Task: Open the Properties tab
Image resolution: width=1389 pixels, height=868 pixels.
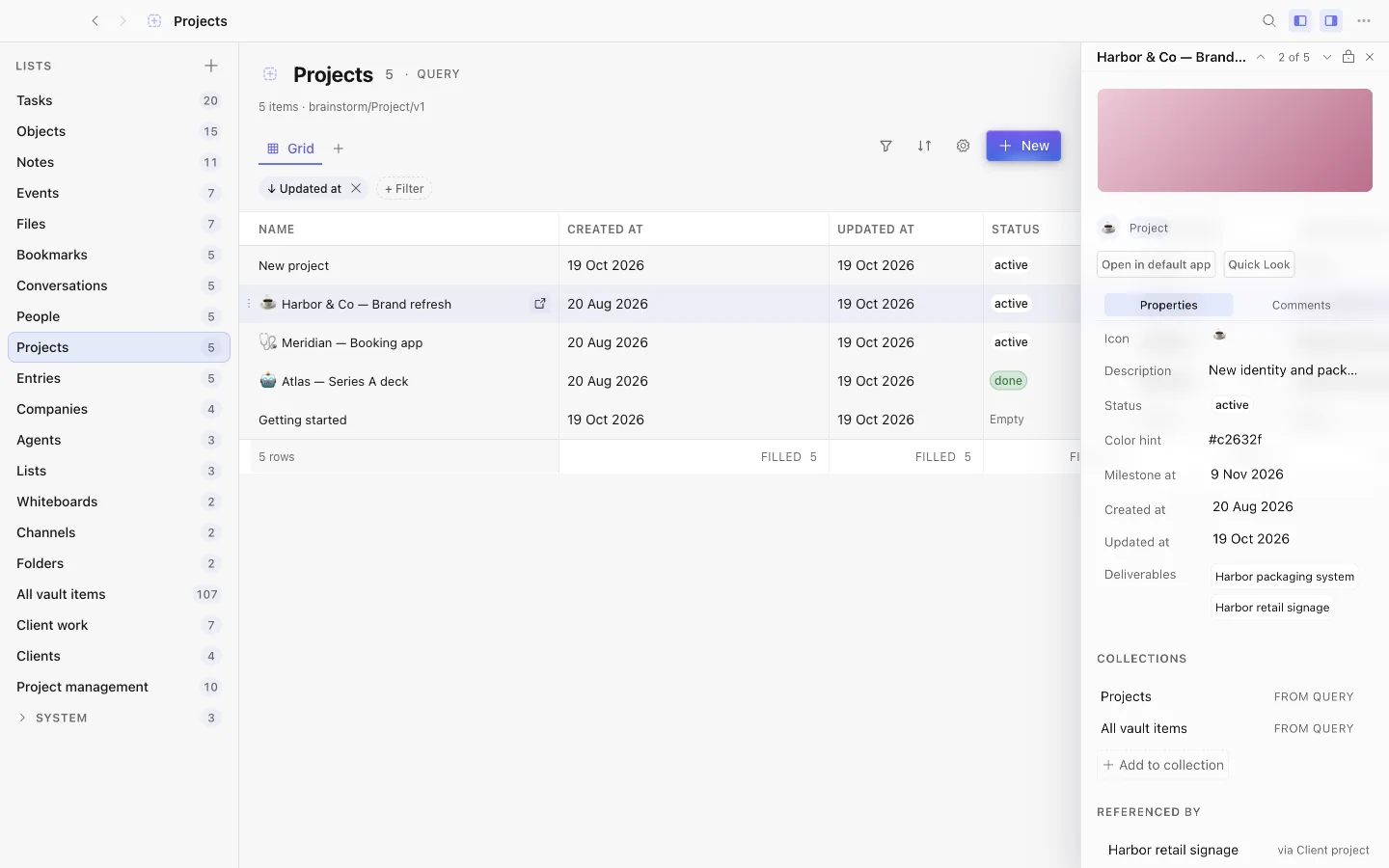Action: point(1168,305)
